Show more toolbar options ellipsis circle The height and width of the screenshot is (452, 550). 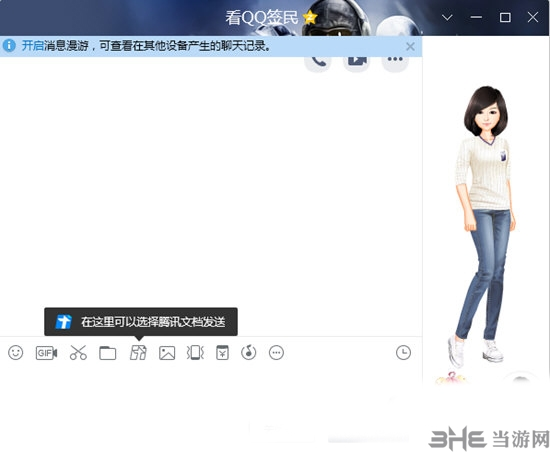(x=276, y=353)
